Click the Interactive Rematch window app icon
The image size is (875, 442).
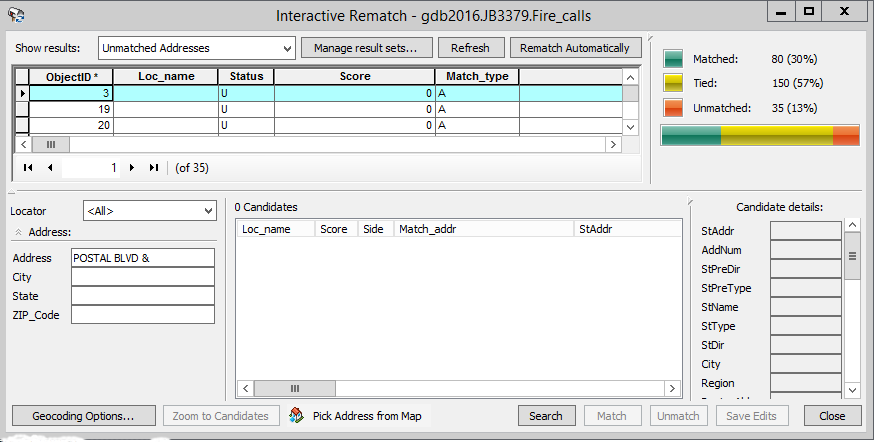16,15
